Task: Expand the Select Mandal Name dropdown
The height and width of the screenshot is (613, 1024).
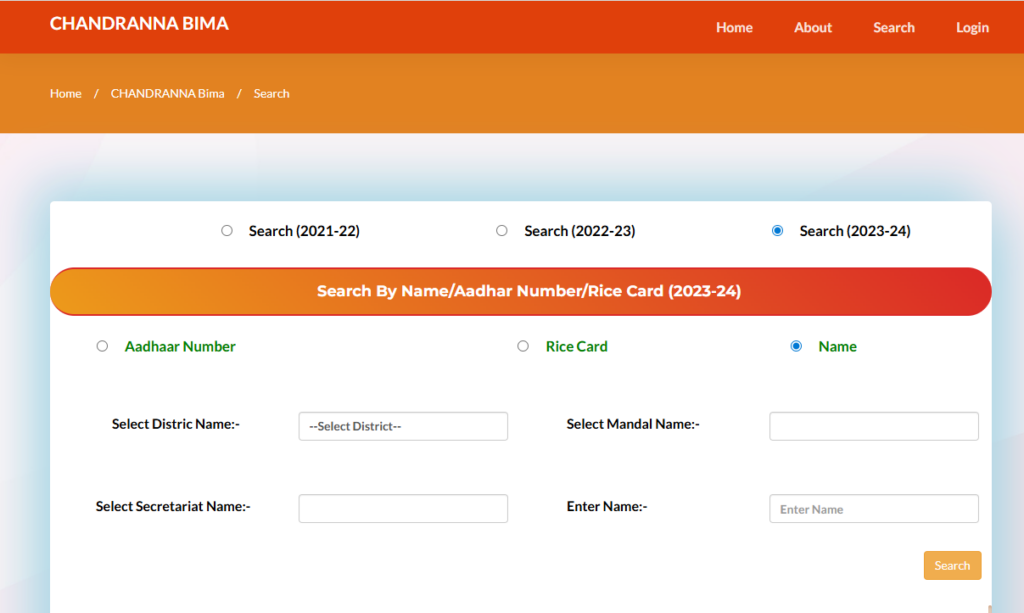Action: [x=873, y=426]
